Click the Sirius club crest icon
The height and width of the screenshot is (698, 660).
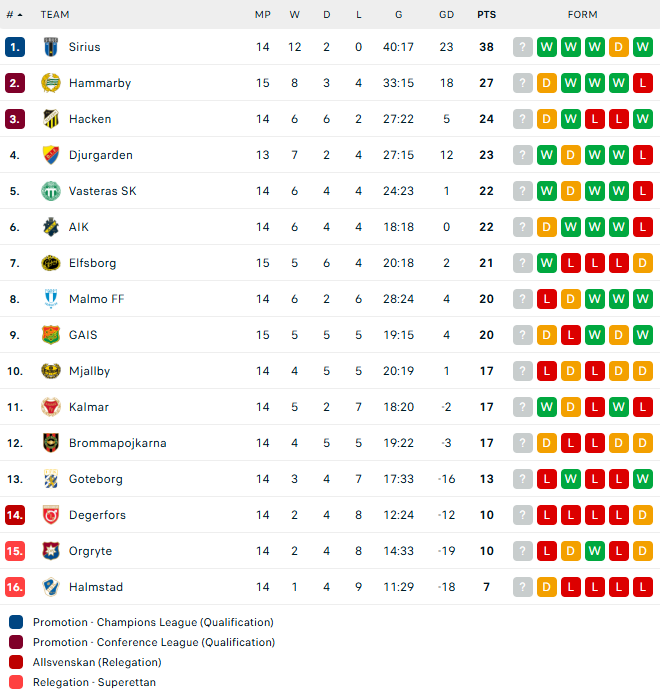51,47
